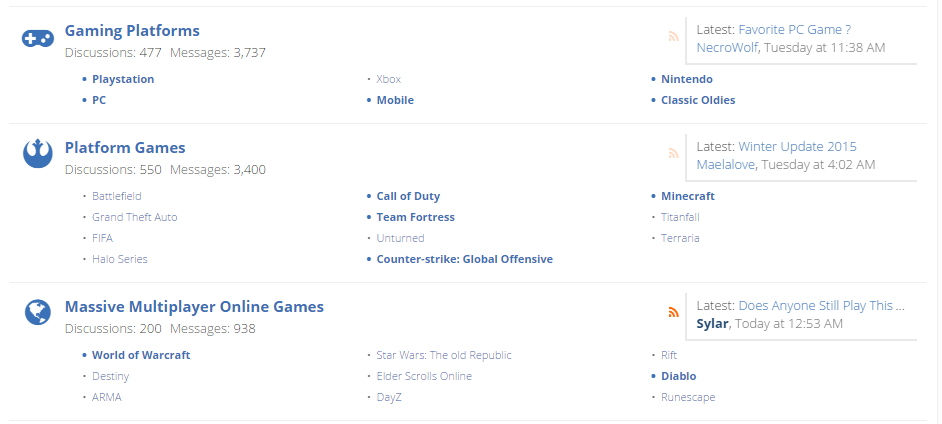
Task: View latest thread Favorite PC Game ?
Action: pos(795,29)
